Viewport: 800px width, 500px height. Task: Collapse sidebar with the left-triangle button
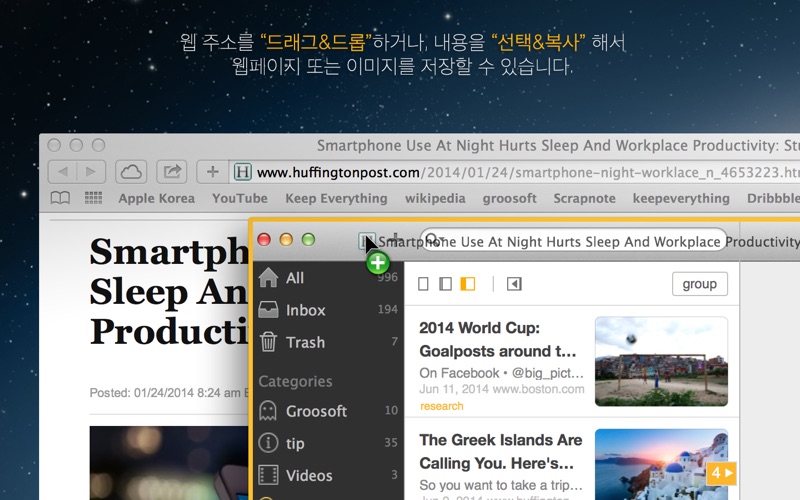(514, 284)
